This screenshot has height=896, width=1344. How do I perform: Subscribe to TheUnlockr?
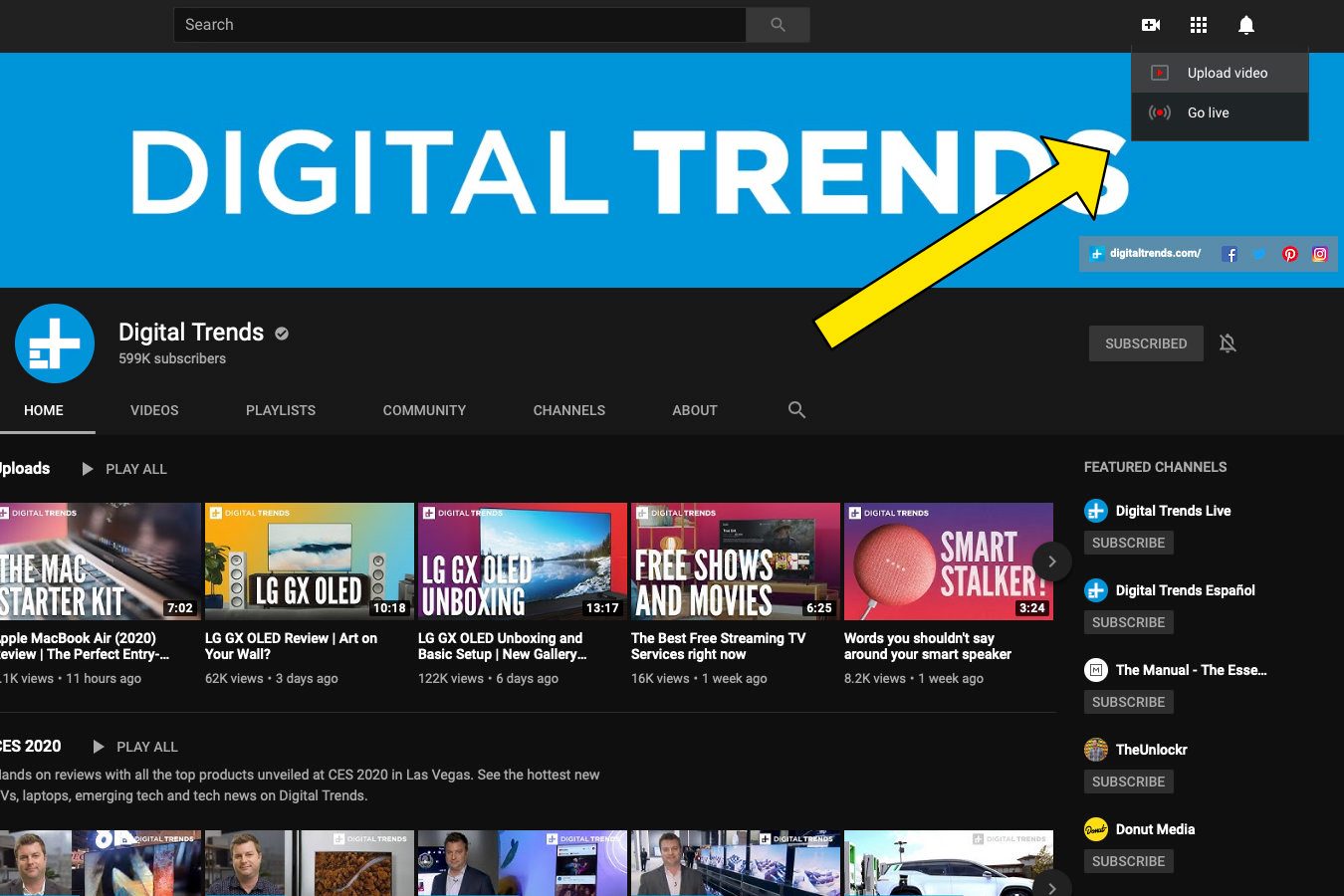1128,782
